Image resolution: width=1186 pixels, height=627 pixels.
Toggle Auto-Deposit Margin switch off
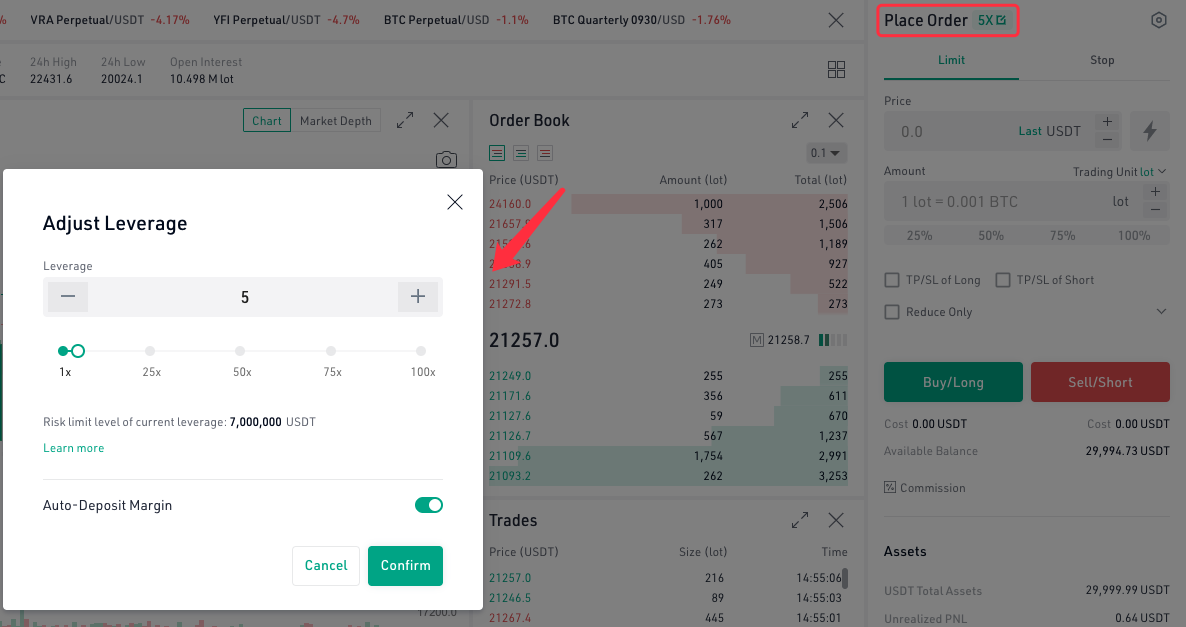pyautogui.click(x=429, y=505)
